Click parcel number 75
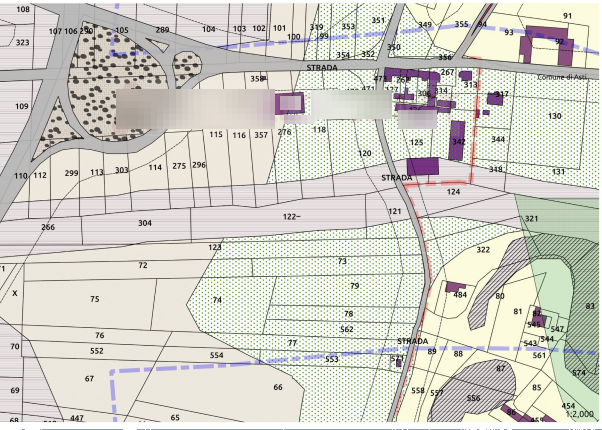Image resolution: width=602 pixels, height=430 pixels. [95, 299]
